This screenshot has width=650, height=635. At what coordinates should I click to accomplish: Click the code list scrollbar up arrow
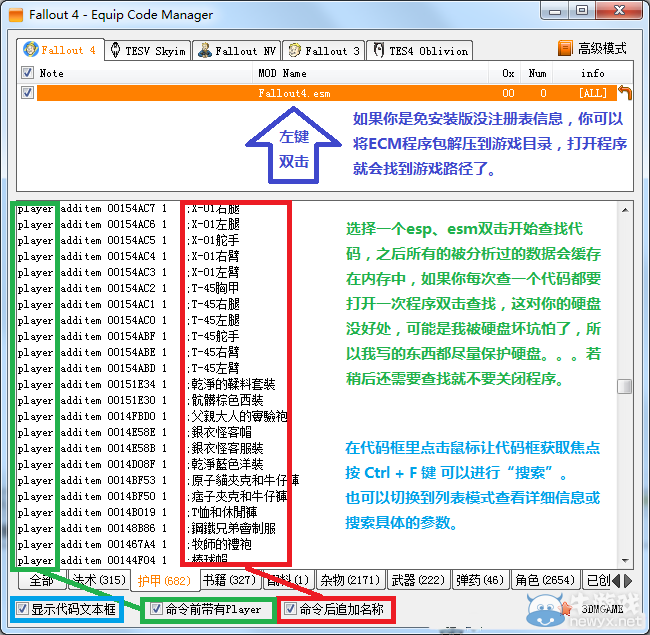point(625,210)
